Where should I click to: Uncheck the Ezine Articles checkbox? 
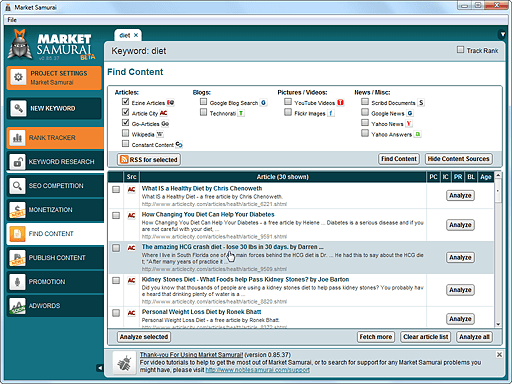pos(125,101)
